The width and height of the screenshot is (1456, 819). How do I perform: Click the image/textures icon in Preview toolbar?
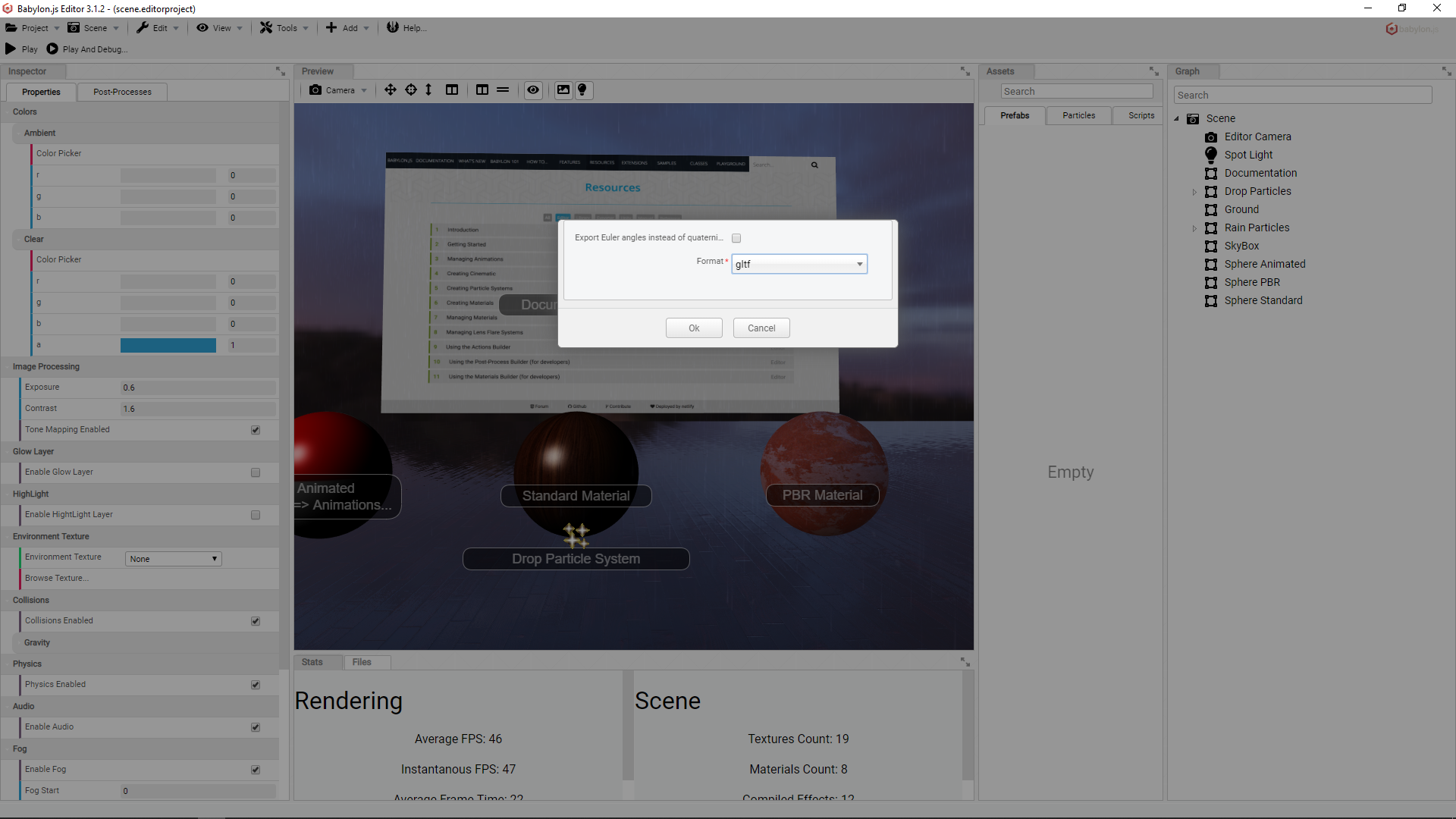[x=563, y=90]
